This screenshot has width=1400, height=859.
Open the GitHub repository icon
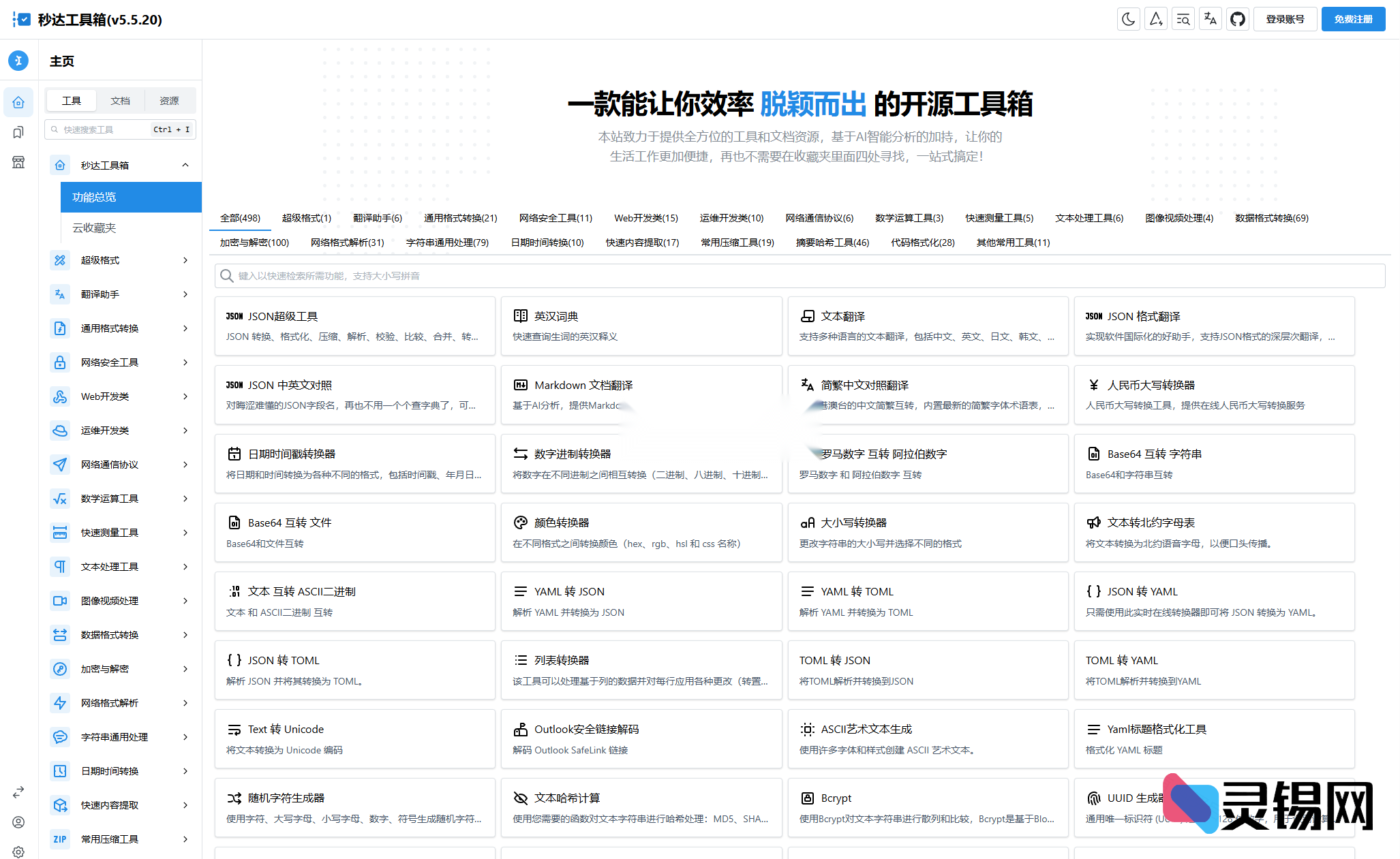tap(1238, 18)
